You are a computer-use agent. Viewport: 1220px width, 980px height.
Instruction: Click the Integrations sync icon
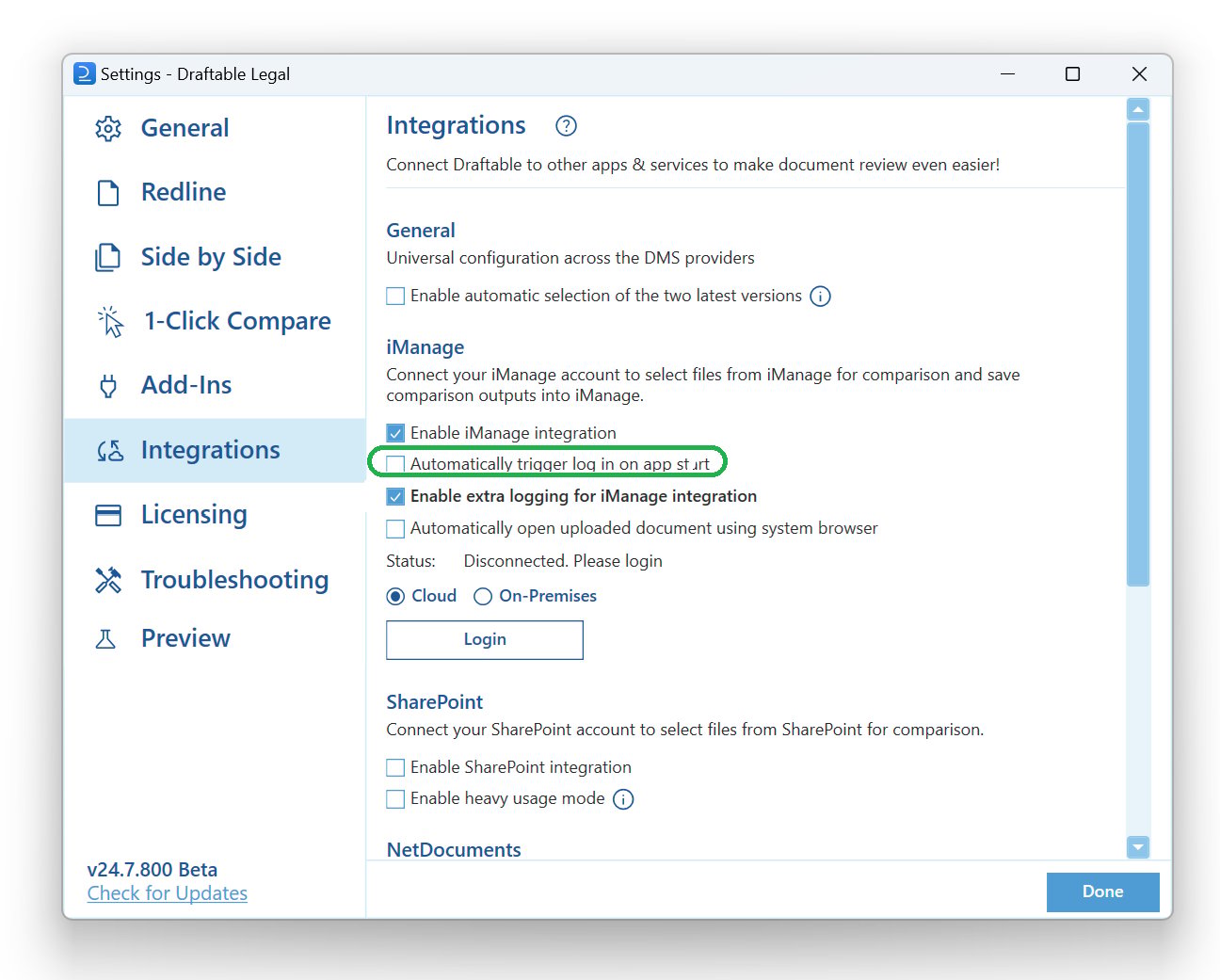coord(110,451)
